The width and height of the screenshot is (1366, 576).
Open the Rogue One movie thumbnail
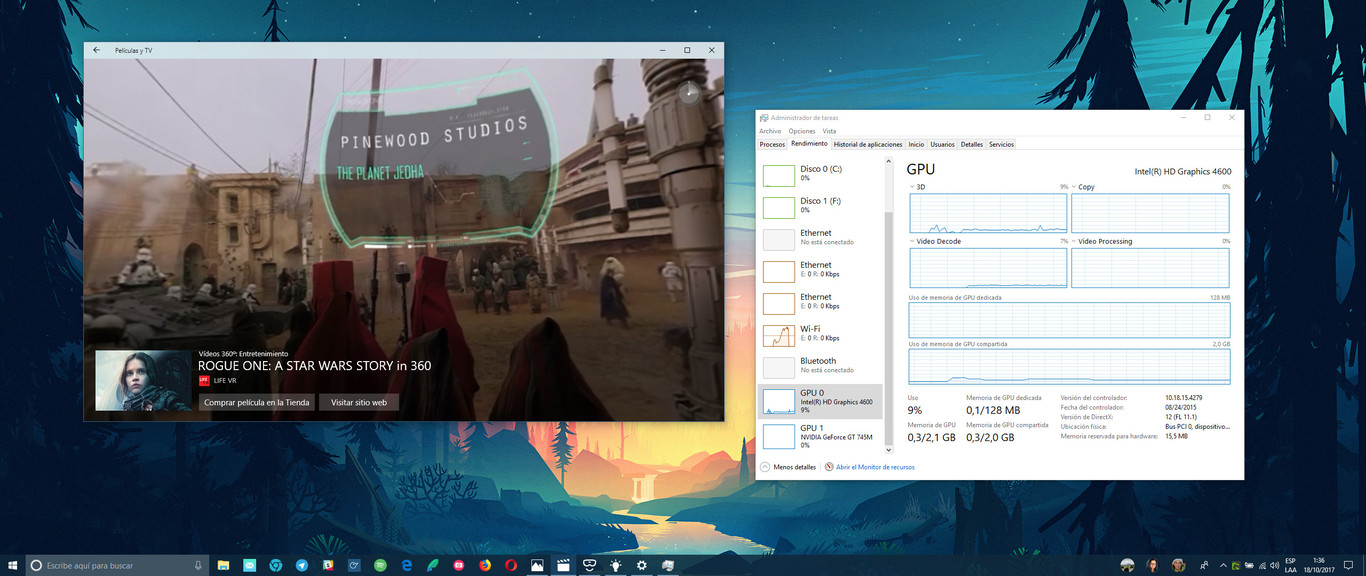[143, 380]
